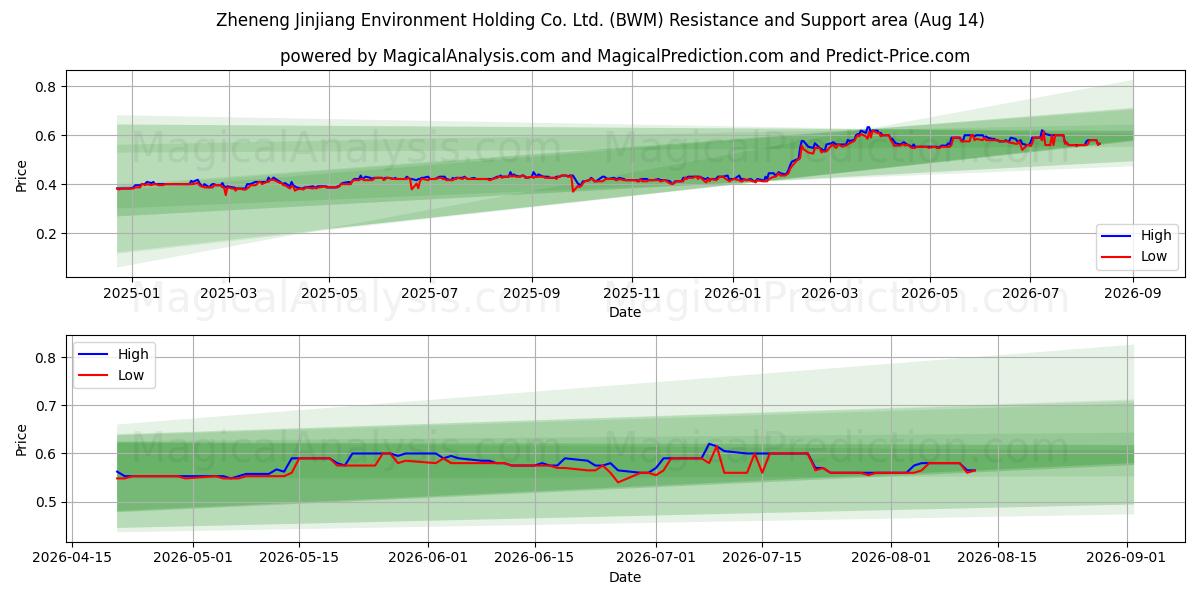Click the bottom chart '0.8' price tick
Viewport: 1200px width, 600px height.
[x=48, y=357]
